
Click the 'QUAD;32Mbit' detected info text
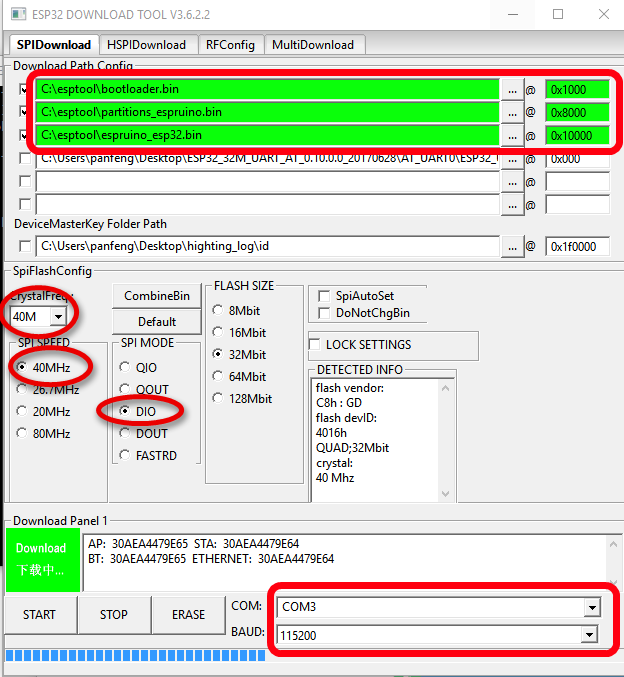352,448
